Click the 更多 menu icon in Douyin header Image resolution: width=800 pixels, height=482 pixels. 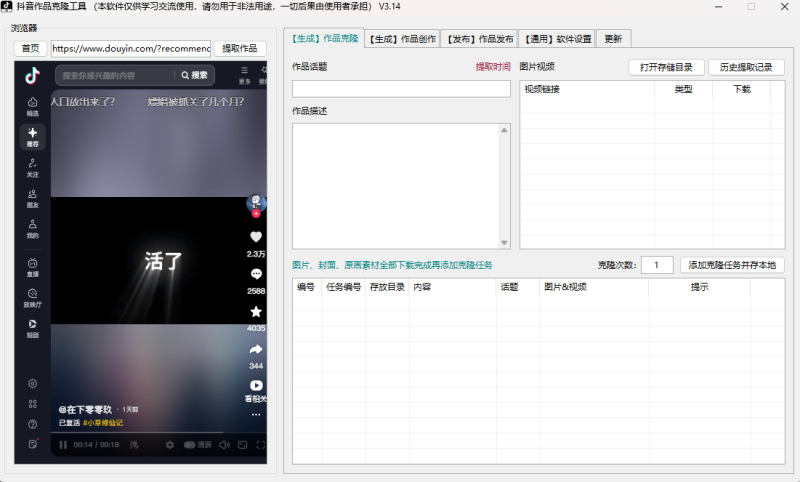tap(244, 75)
